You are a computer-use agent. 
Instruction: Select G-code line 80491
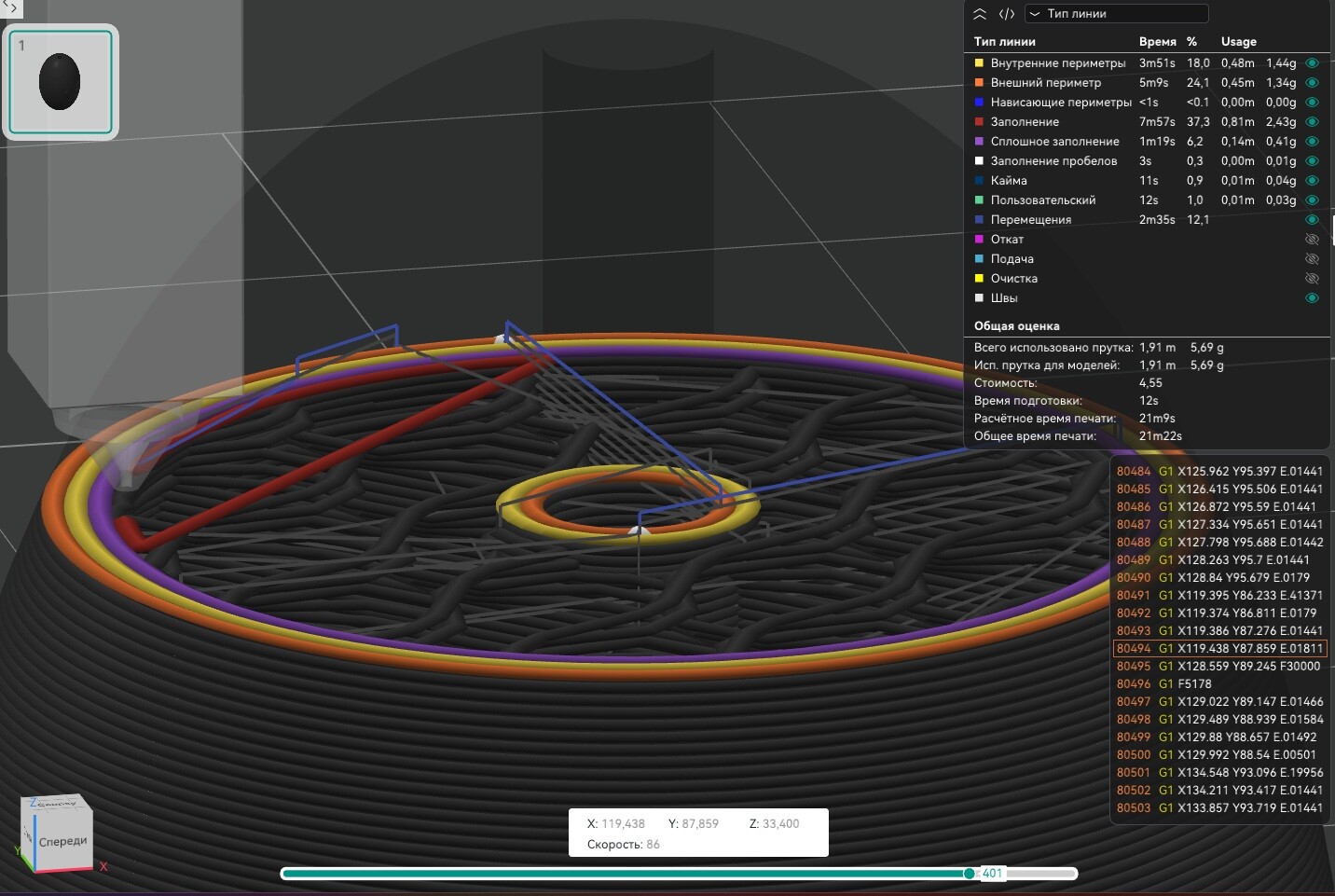(1219, 596)
